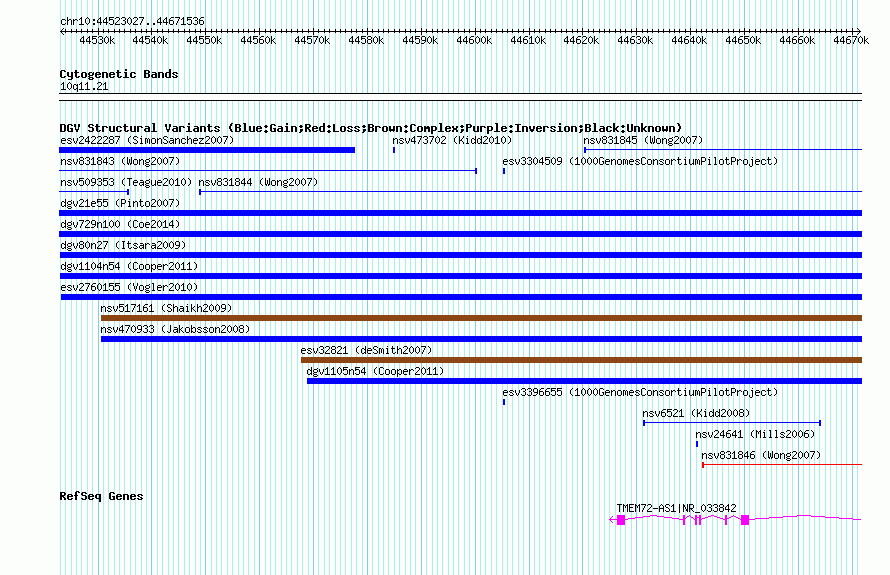Open nsv509353 (Teague2010) variant
The width and height of the screenshot is (890, 575).
(x=94, y=192)
